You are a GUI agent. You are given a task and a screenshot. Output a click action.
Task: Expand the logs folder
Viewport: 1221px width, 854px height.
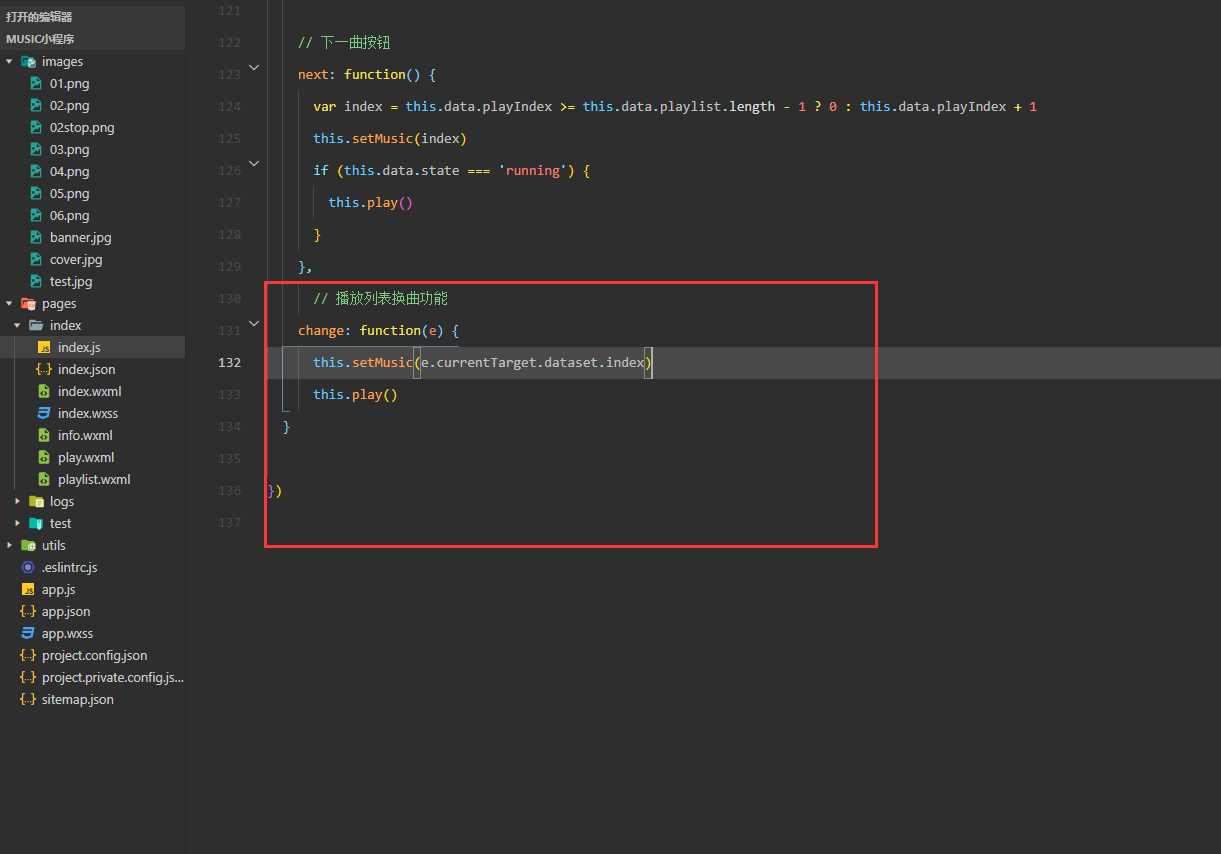point(18,501)
